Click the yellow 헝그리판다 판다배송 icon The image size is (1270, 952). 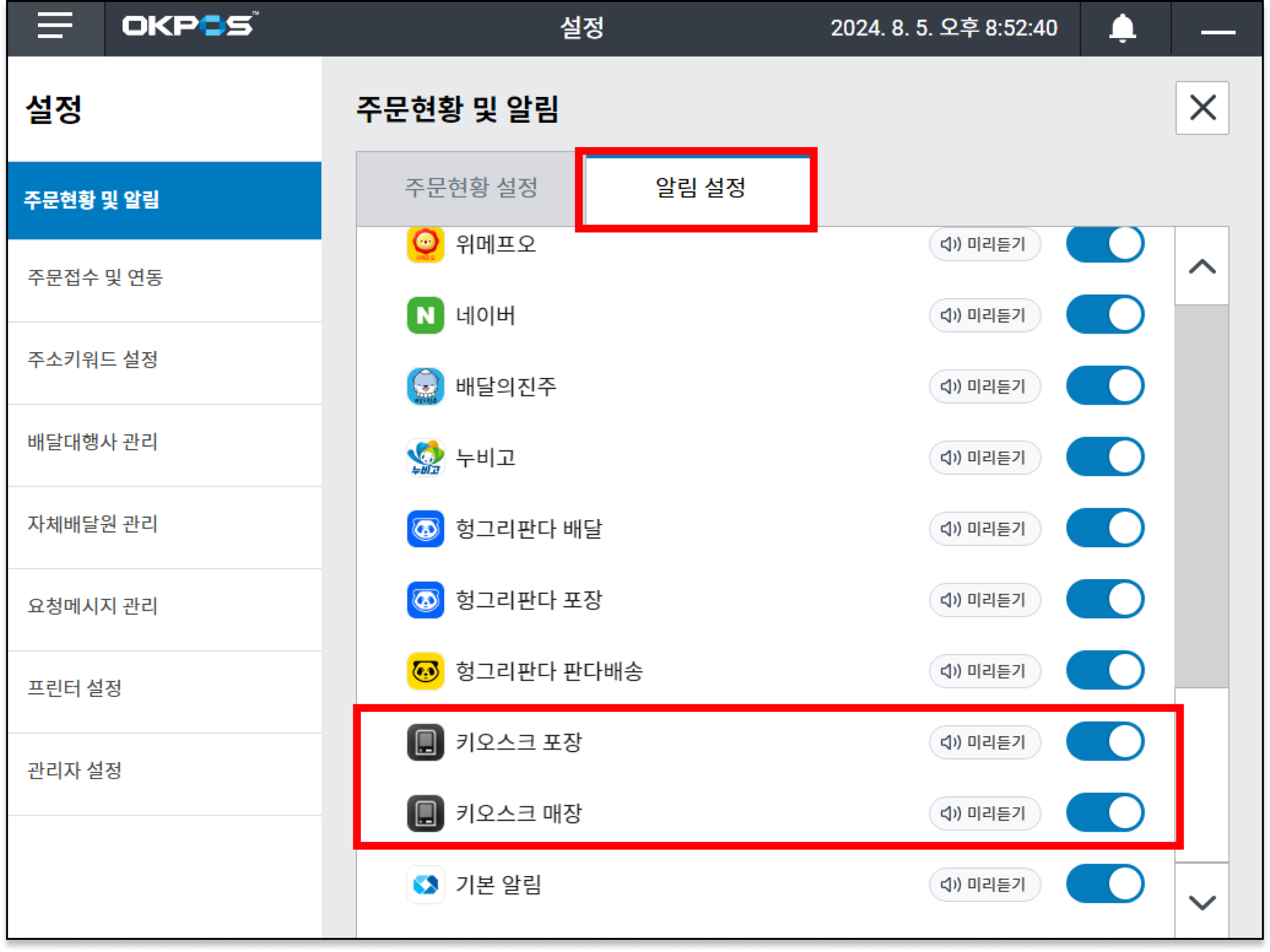(x=425, y=671)
